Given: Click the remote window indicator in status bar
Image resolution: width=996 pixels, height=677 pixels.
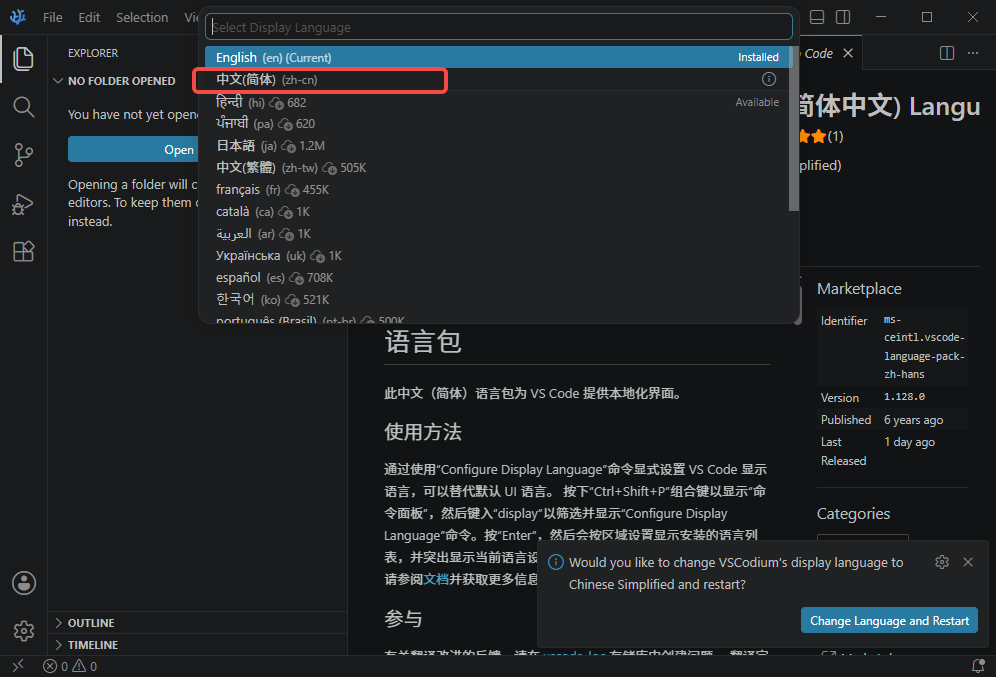Looking at the screenshot, I should [18, 666].
